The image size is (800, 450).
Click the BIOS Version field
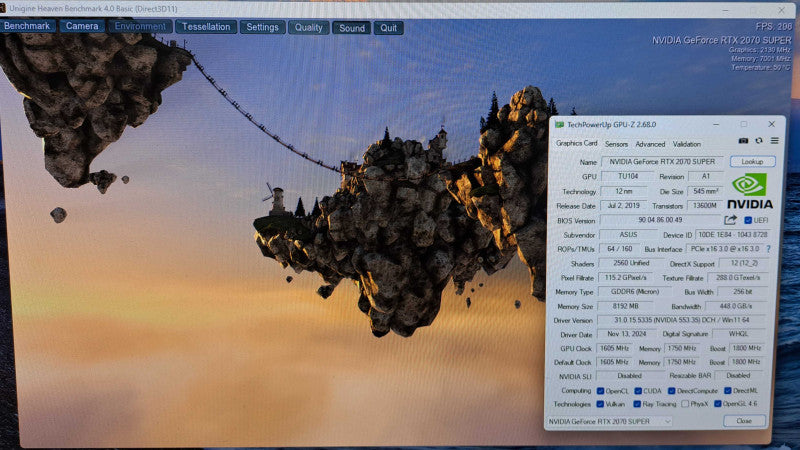[x=660, y=220]
